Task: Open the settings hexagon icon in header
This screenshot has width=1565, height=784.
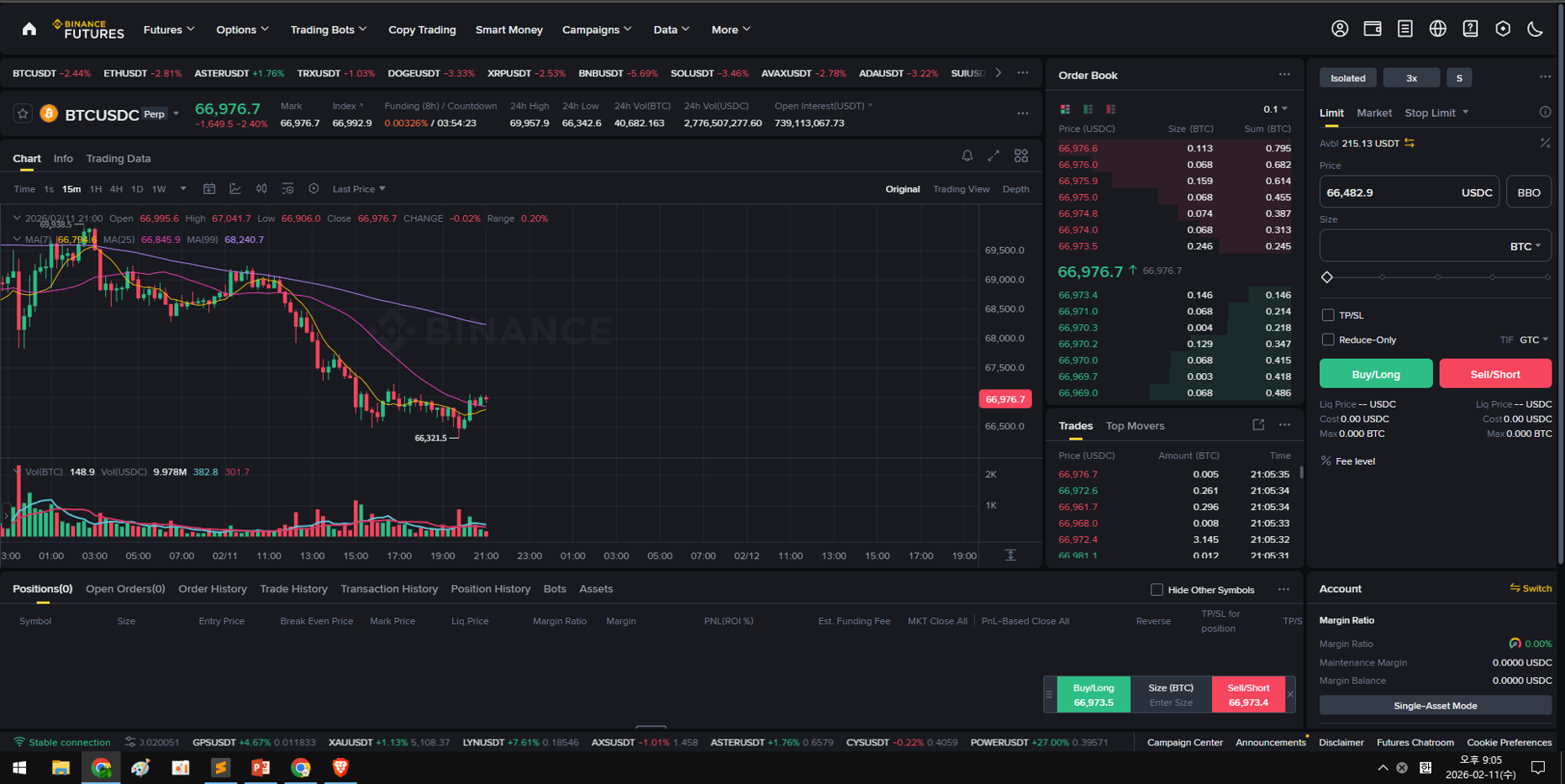Action: tap(1503, 29)
